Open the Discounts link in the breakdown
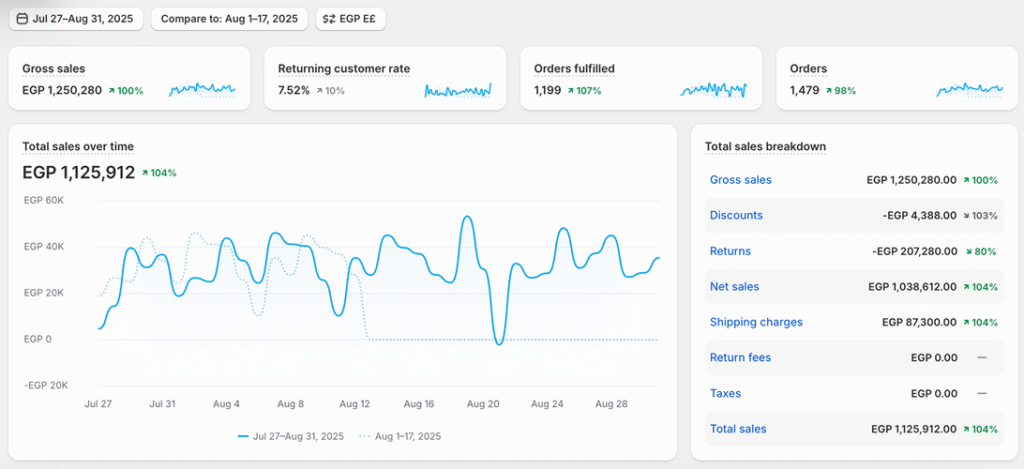1024x469 pixels. [736, 215]
